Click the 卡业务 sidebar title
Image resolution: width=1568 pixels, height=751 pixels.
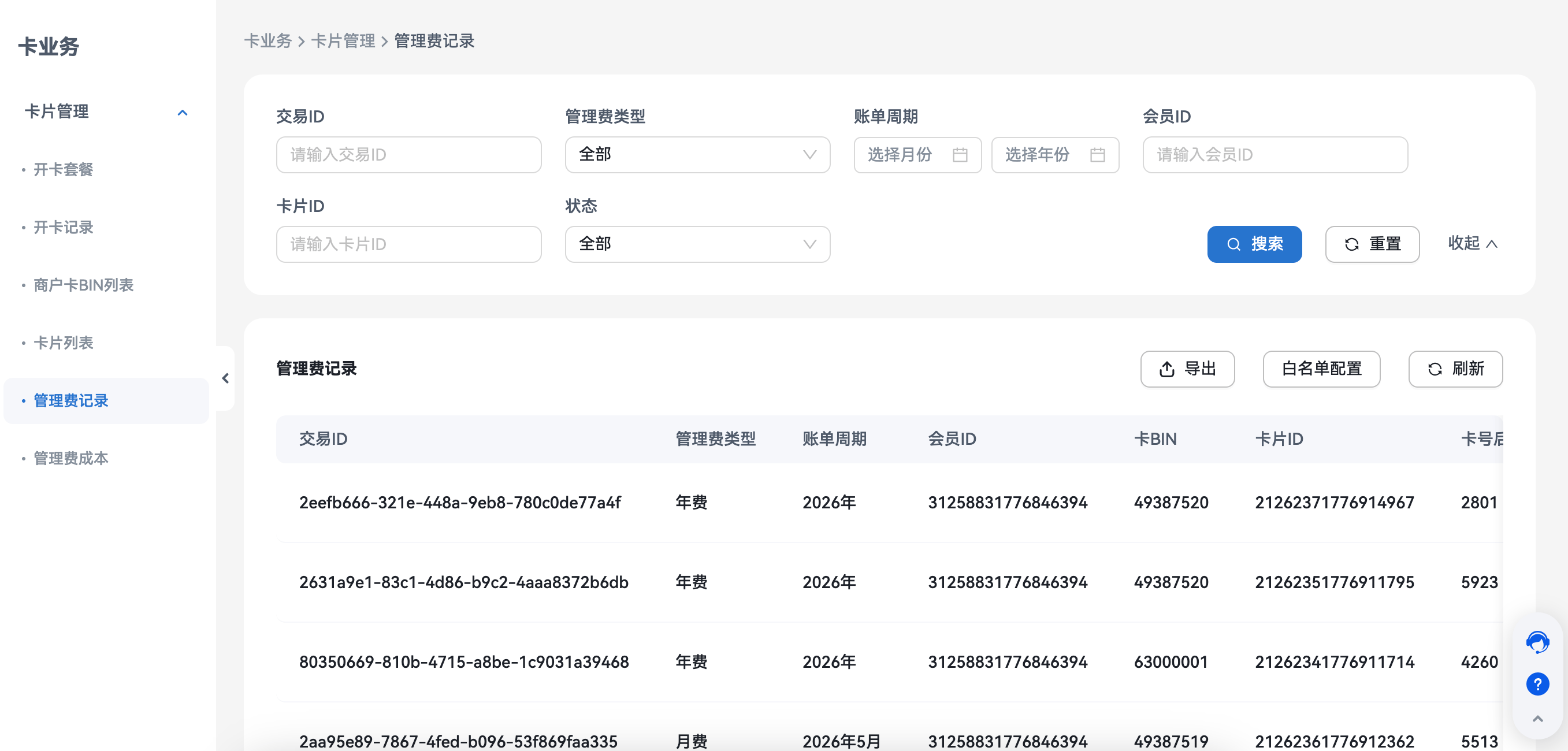(48, 47)
